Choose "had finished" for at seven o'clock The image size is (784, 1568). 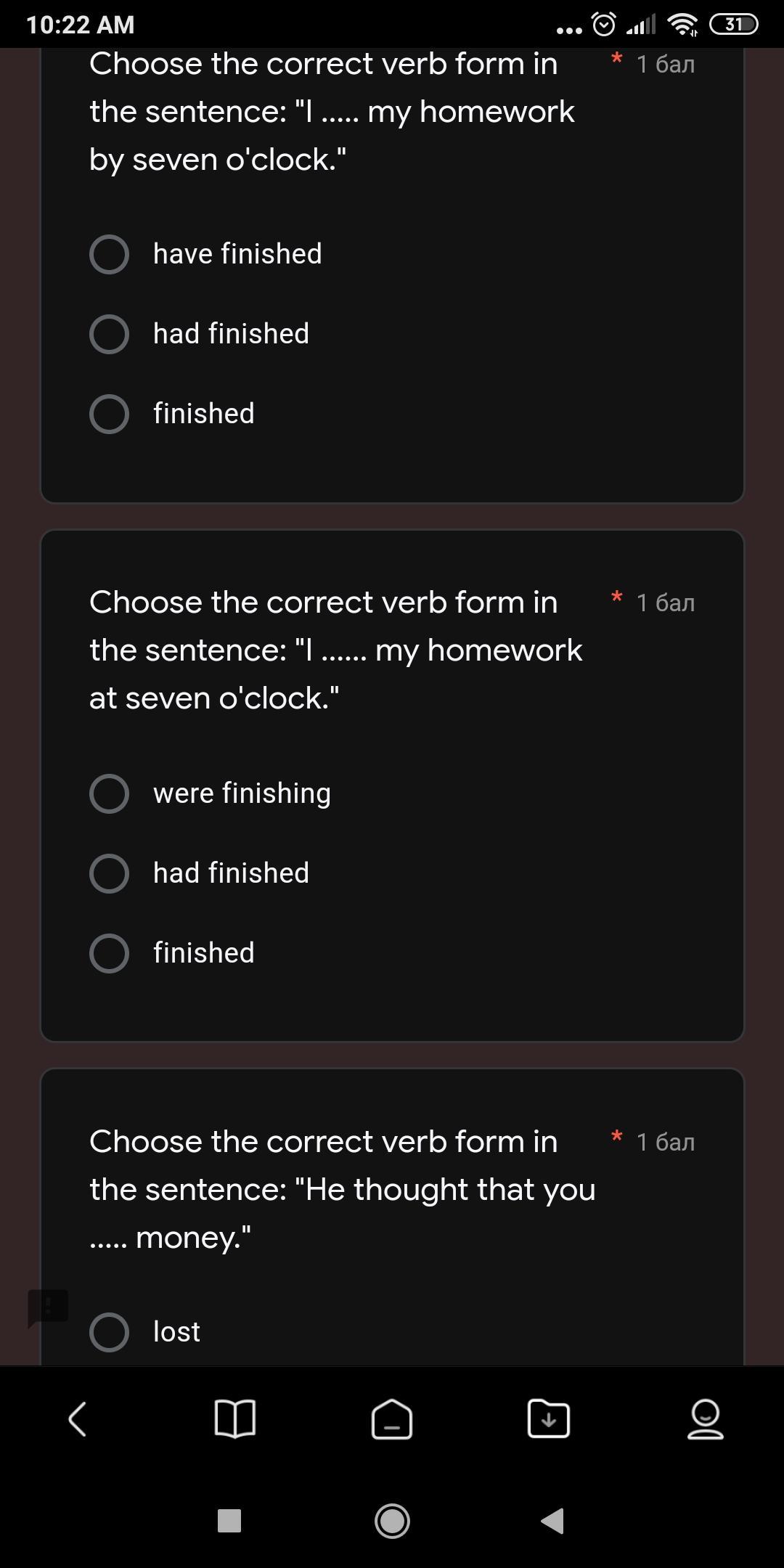click(x=110, y=873)
